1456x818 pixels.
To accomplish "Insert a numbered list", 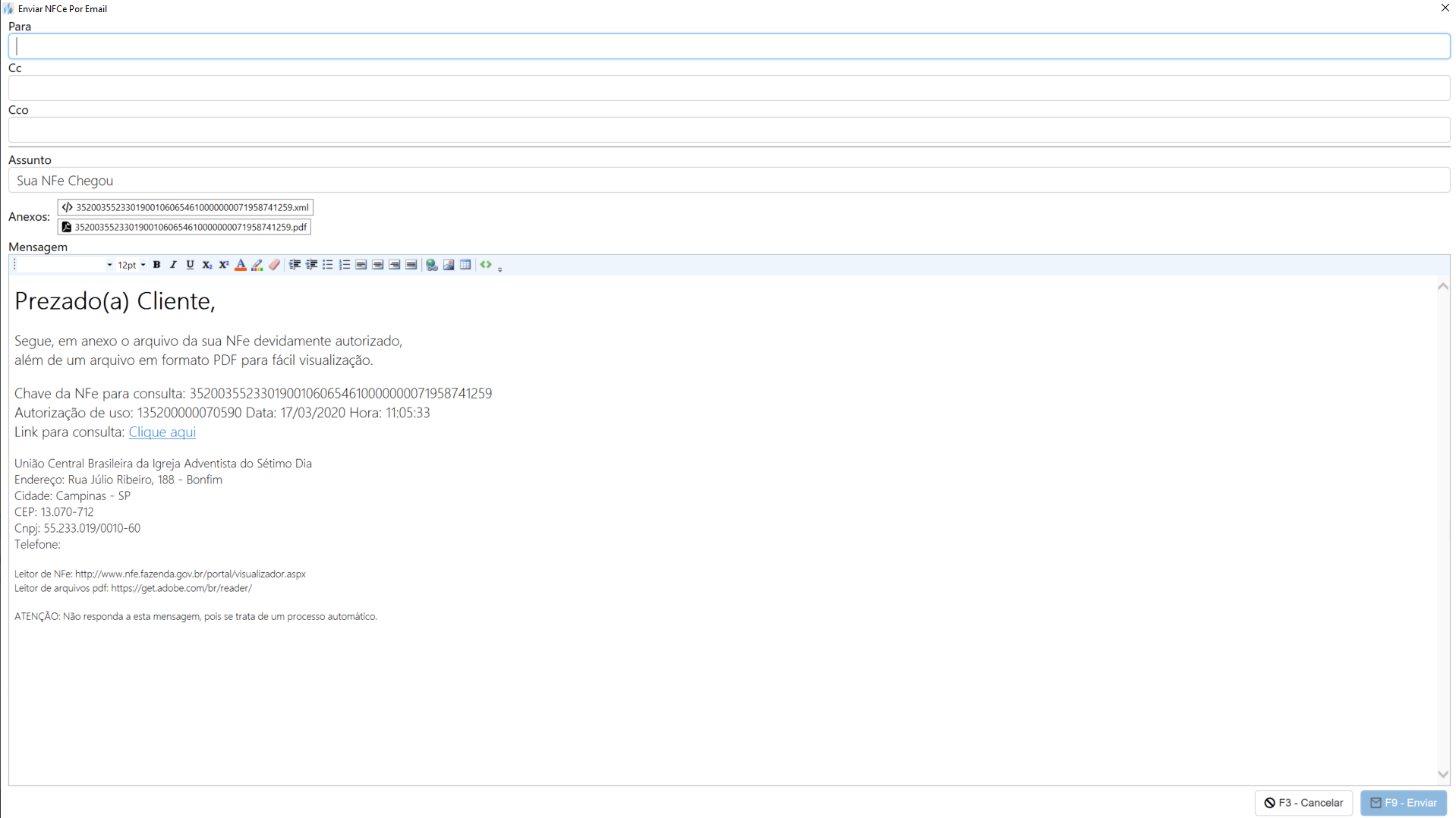I will pyautogui.click(x=345, y=265).
